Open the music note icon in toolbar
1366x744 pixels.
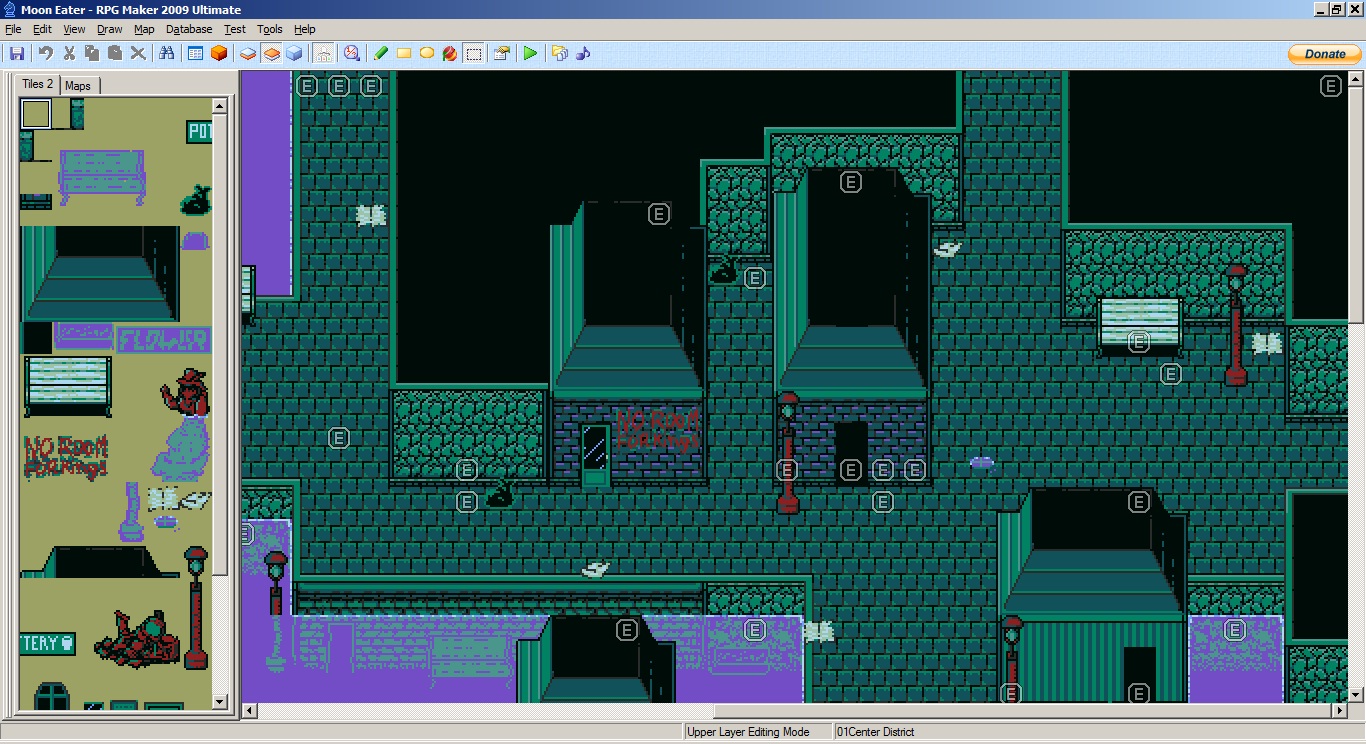pyautogui.click(x=584, y=53)
